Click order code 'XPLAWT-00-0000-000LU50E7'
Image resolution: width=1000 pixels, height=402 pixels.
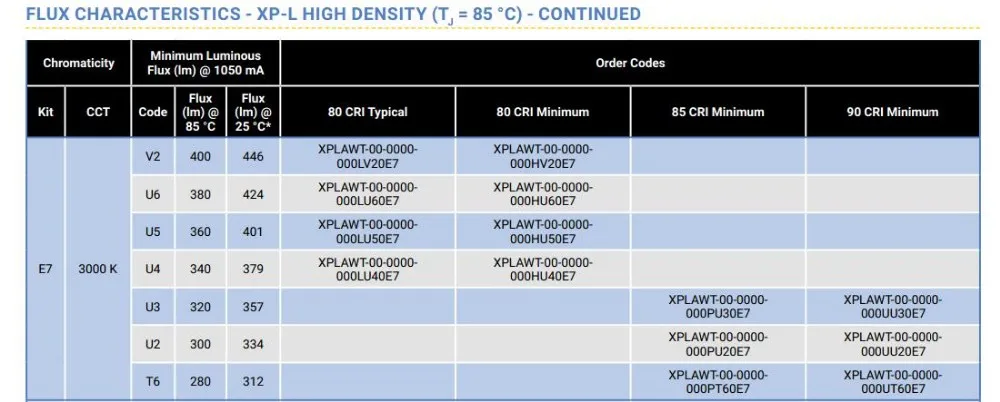pyautogui.click(x=367, y=232)
